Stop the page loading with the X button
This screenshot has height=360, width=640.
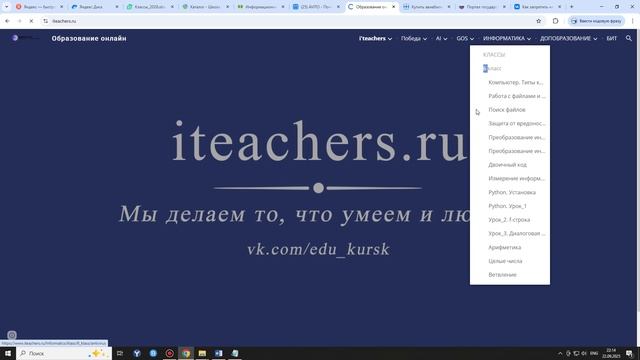coord(31,21)
